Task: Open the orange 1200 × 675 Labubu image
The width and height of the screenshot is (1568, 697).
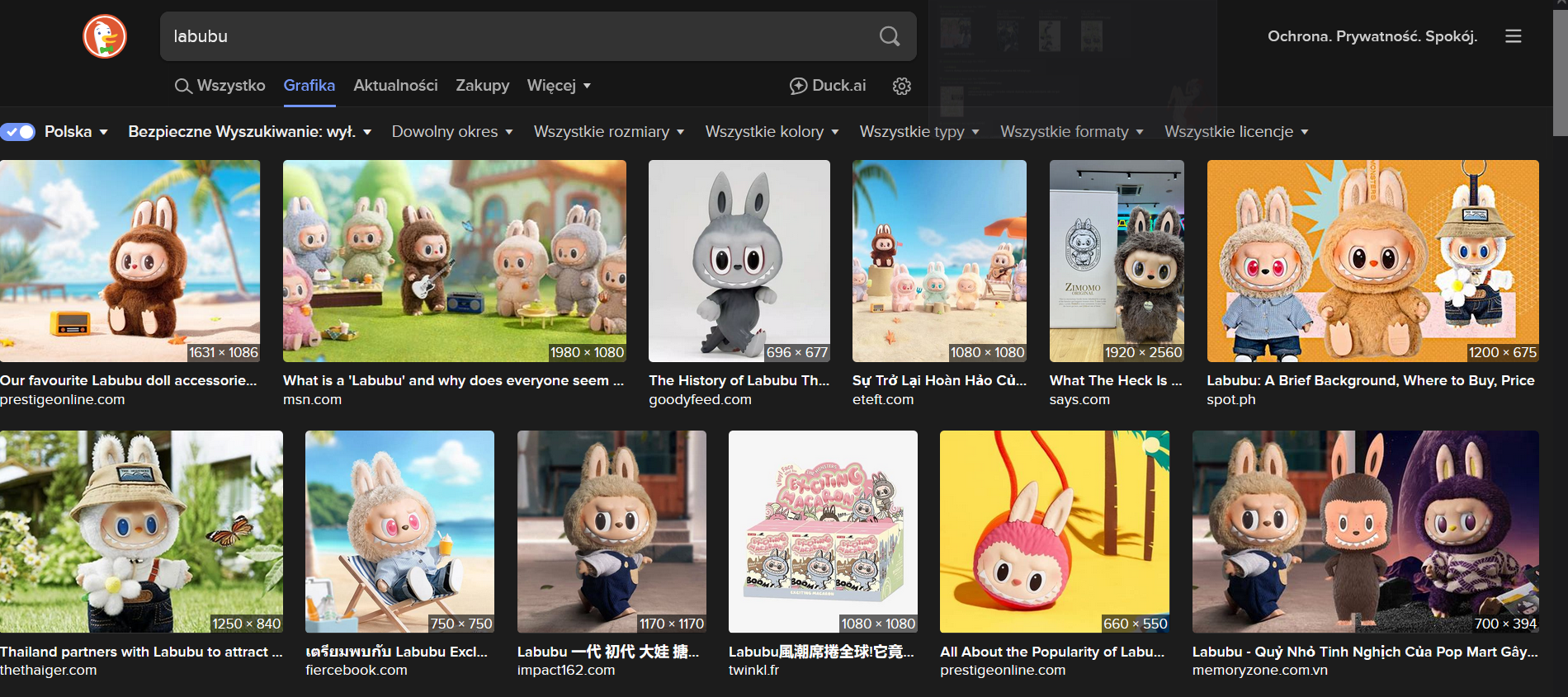Action: [1373, 261]
